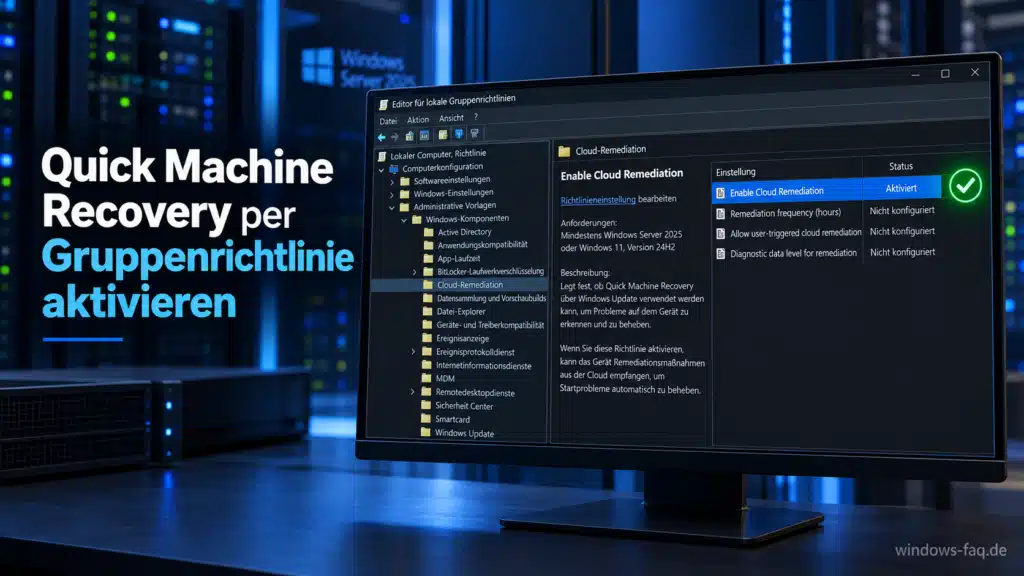The height and width of the screenshot is (576, 1024).
Task: Expand the Remotedesktopdienste node
Action: click(413, 392)
